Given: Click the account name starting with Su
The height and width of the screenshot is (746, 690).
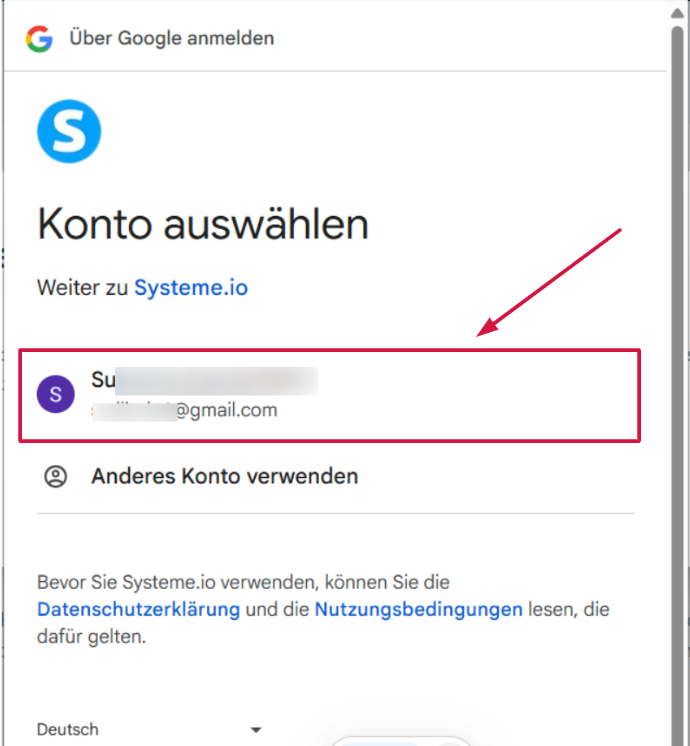Looking at the screenshot, I should tap(205, 380).
